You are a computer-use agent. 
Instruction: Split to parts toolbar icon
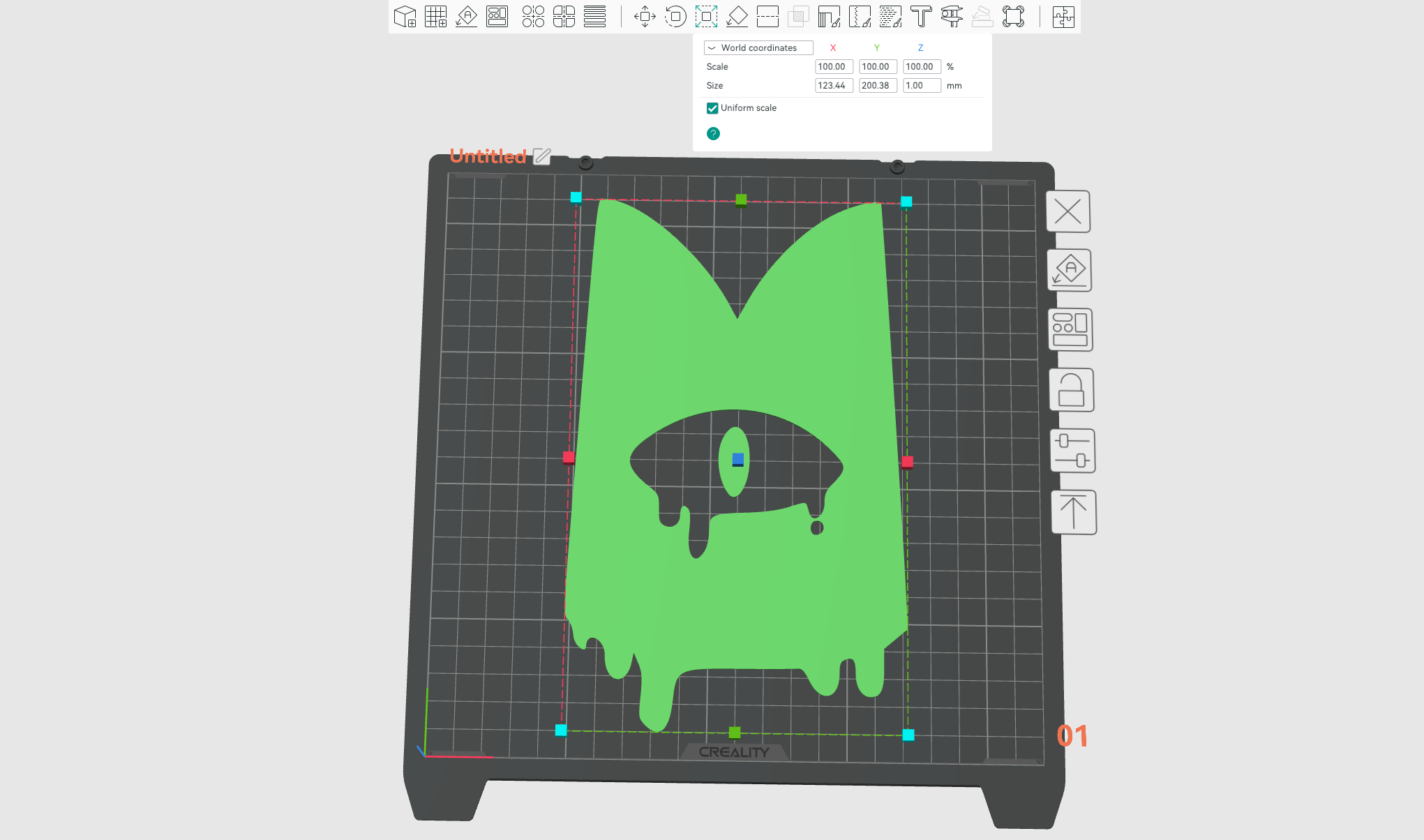pos(564,17)
